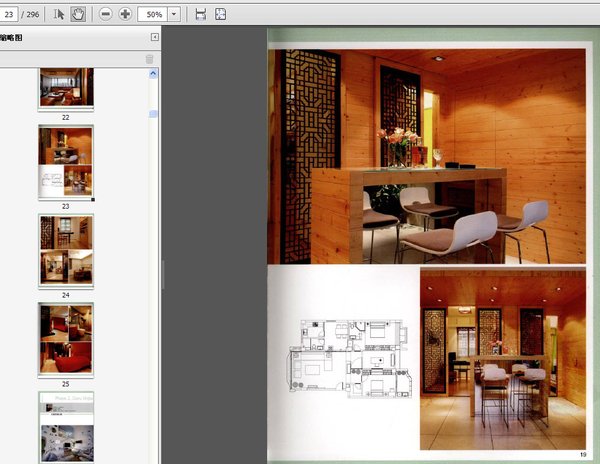Open the partially visible thumbnail below page 25

point(66,428)
